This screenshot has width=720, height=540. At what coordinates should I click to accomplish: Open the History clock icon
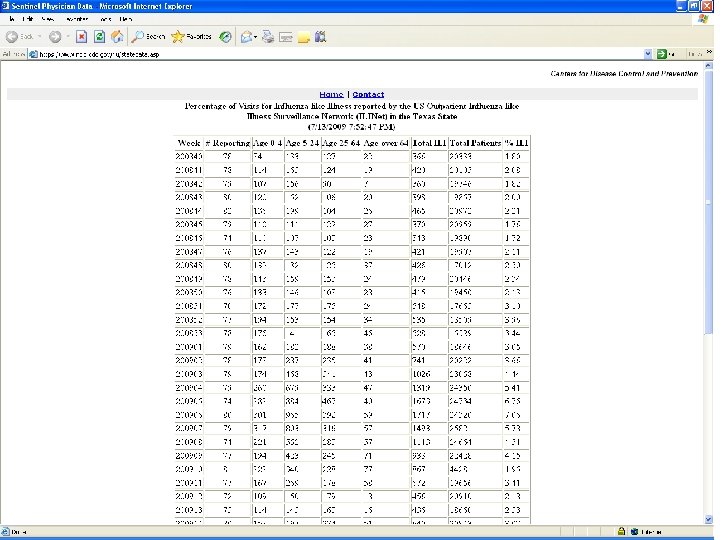point(225,37)
